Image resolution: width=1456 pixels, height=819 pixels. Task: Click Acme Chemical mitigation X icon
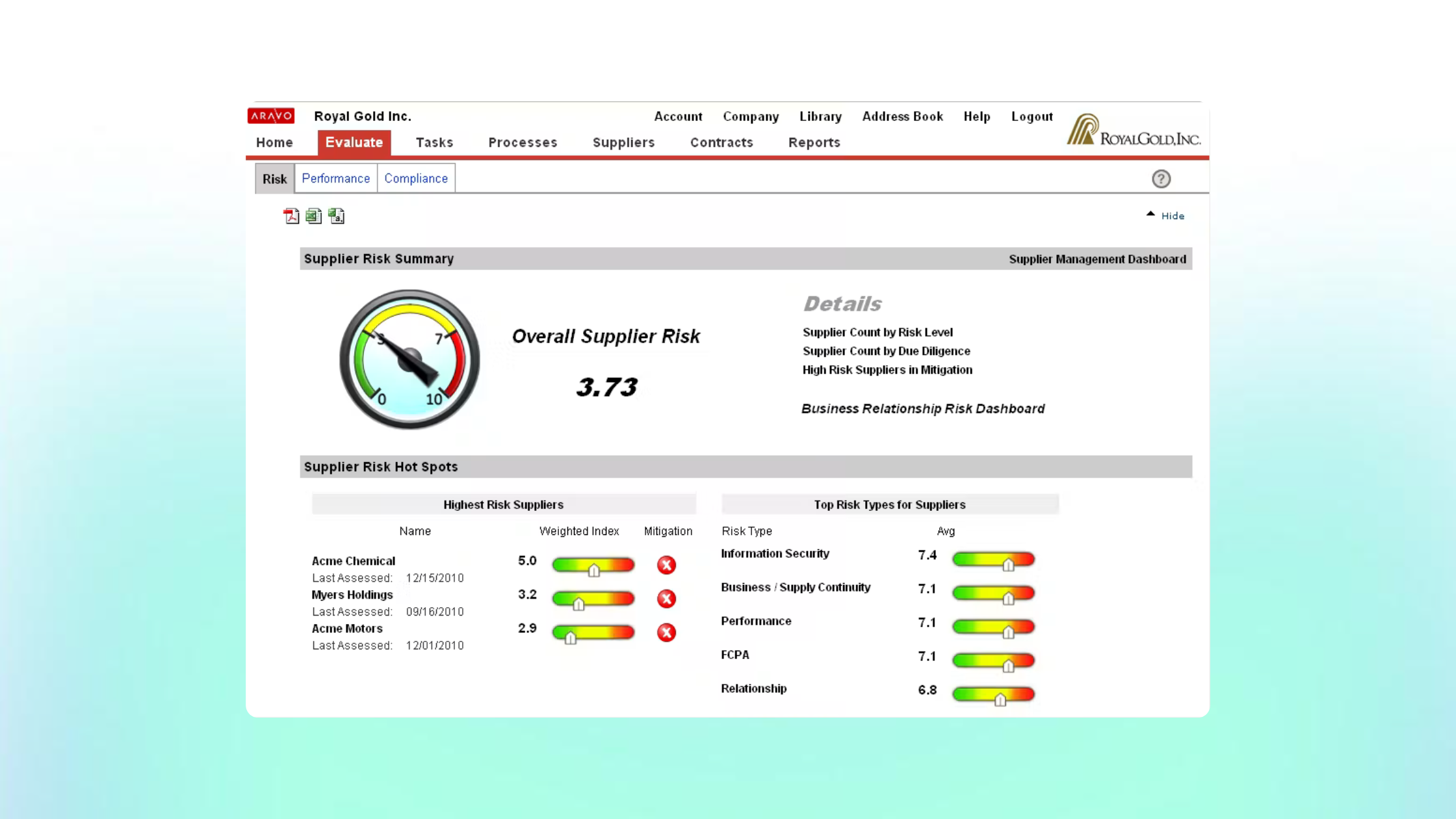click(666, 565)
